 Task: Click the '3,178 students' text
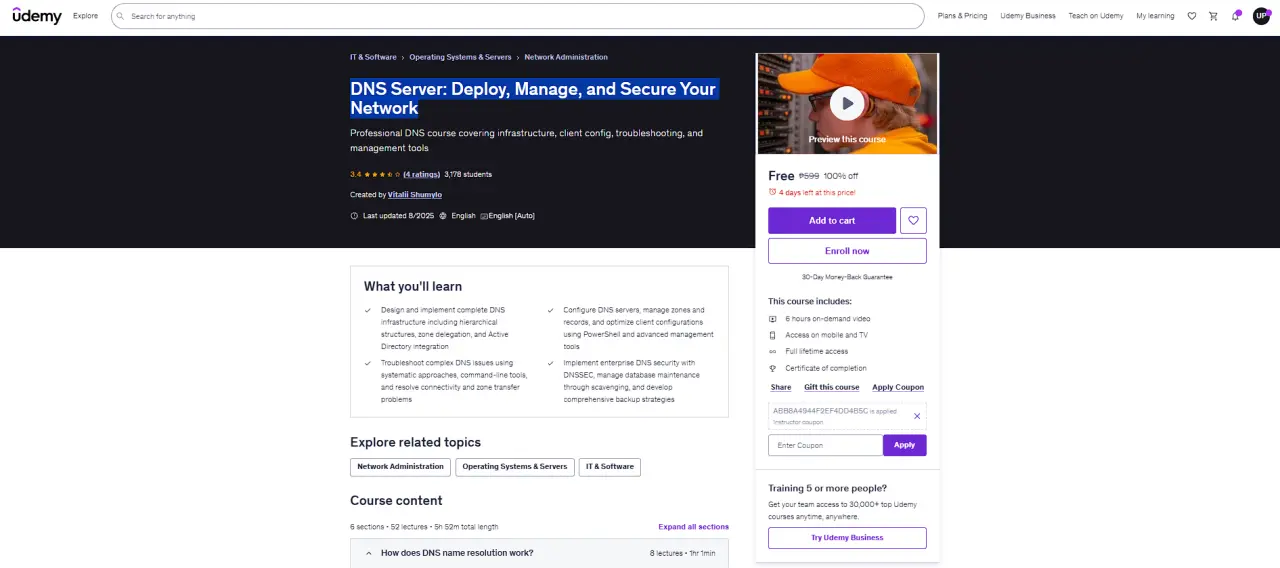point(468,174)
